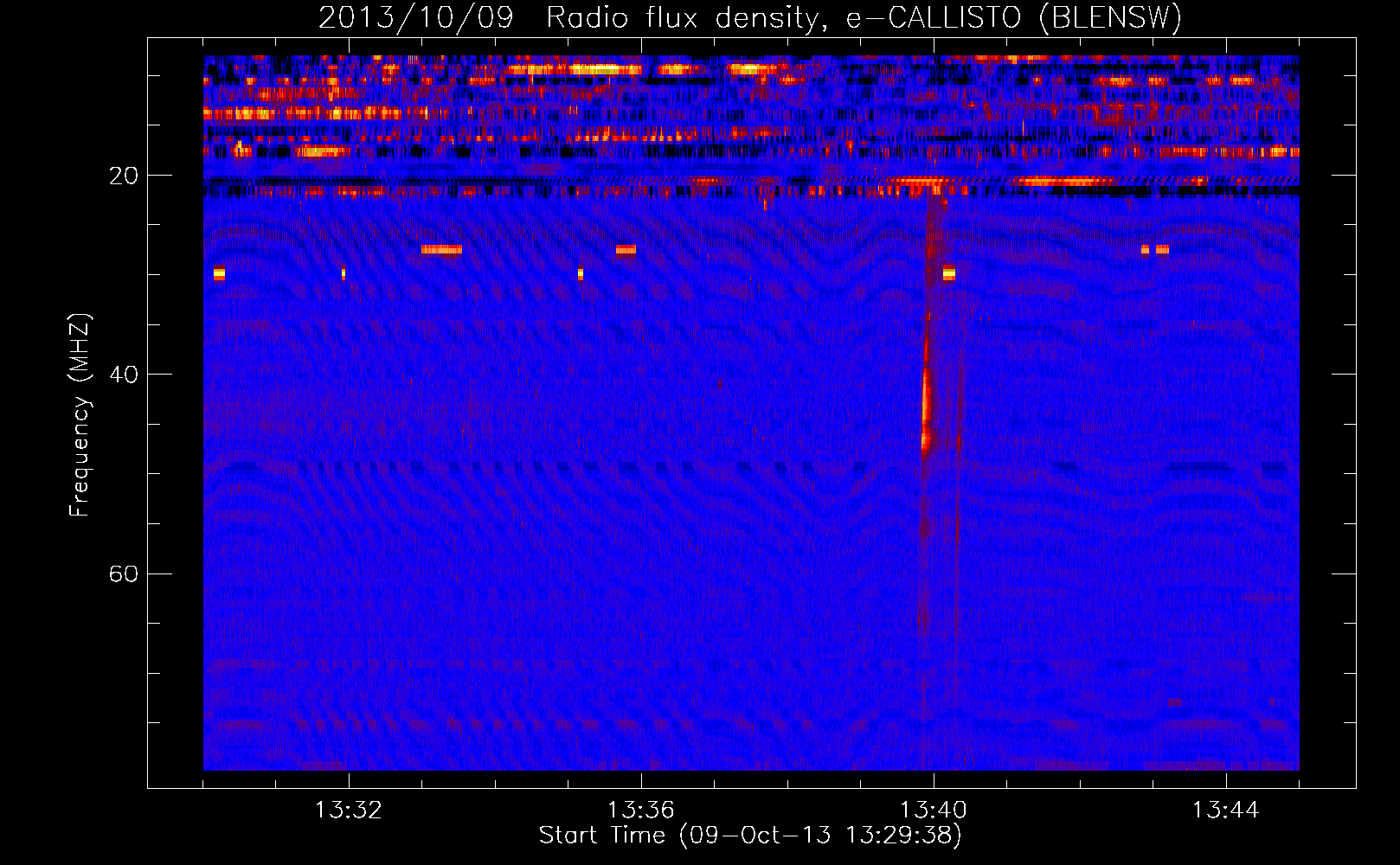1400x865 pixels.
Task: Click the 13:40 time tick label
Action: [x=934, y=811]
